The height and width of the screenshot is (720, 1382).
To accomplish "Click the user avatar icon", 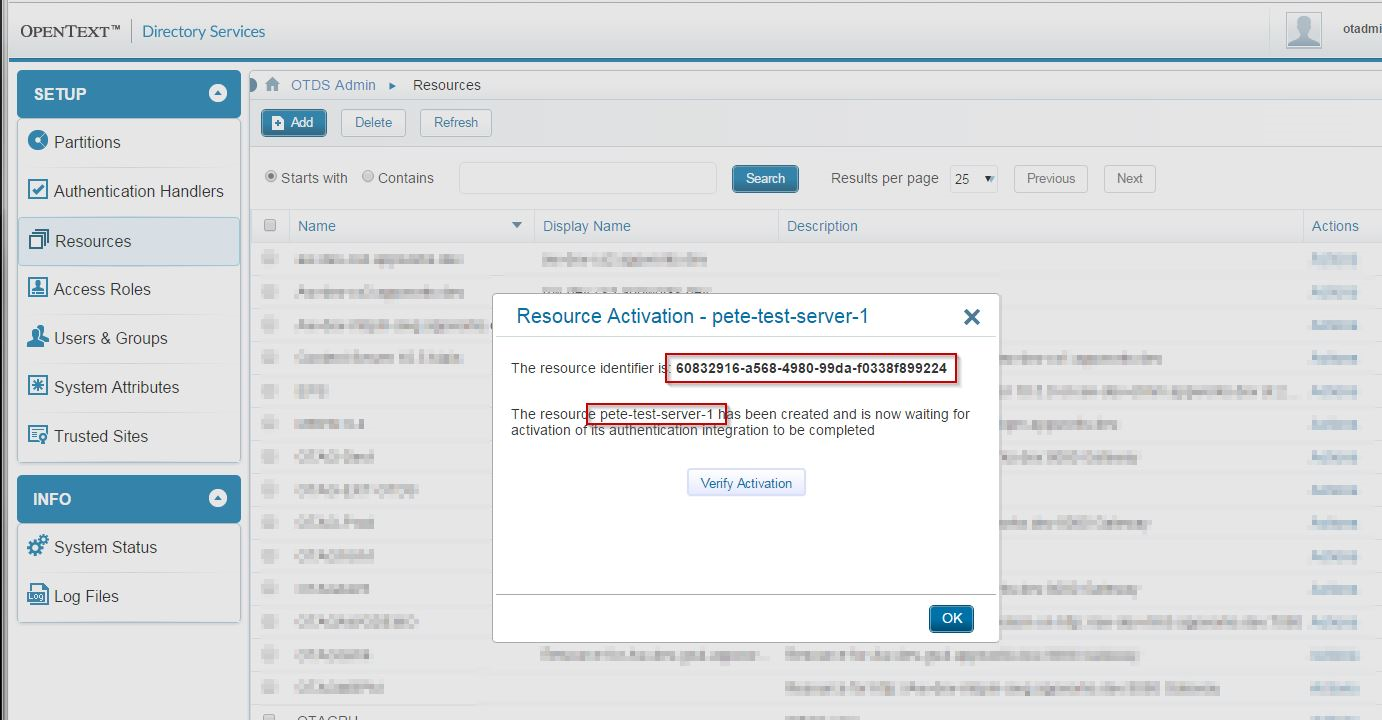I will coord(1304,30).
